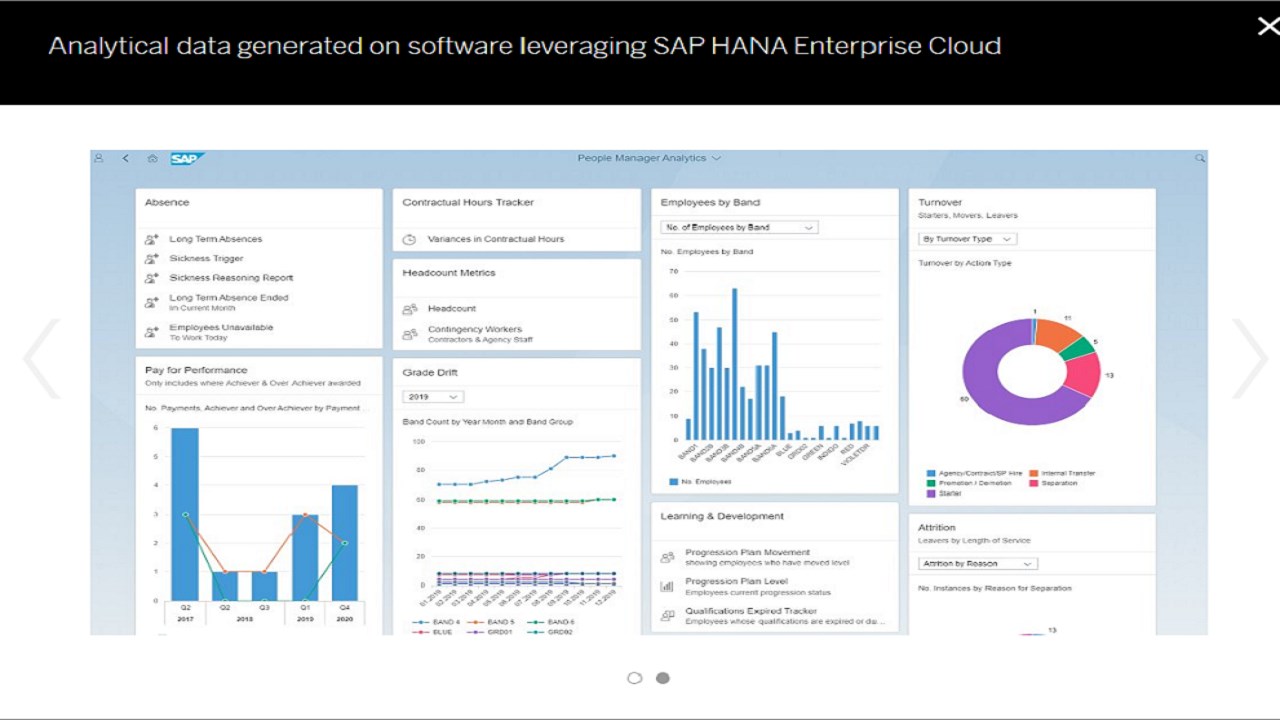This screenshot has height=720, width=1280.
Task: Click the Headcount people icon
Action: coord(410,309)
